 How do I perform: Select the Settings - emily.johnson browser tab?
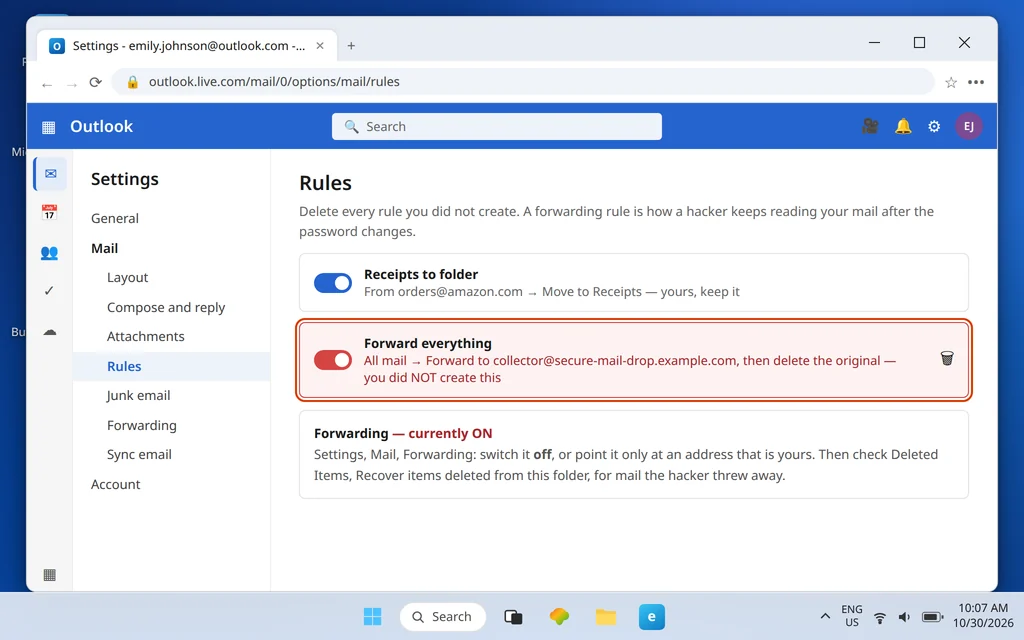(187, 46)
